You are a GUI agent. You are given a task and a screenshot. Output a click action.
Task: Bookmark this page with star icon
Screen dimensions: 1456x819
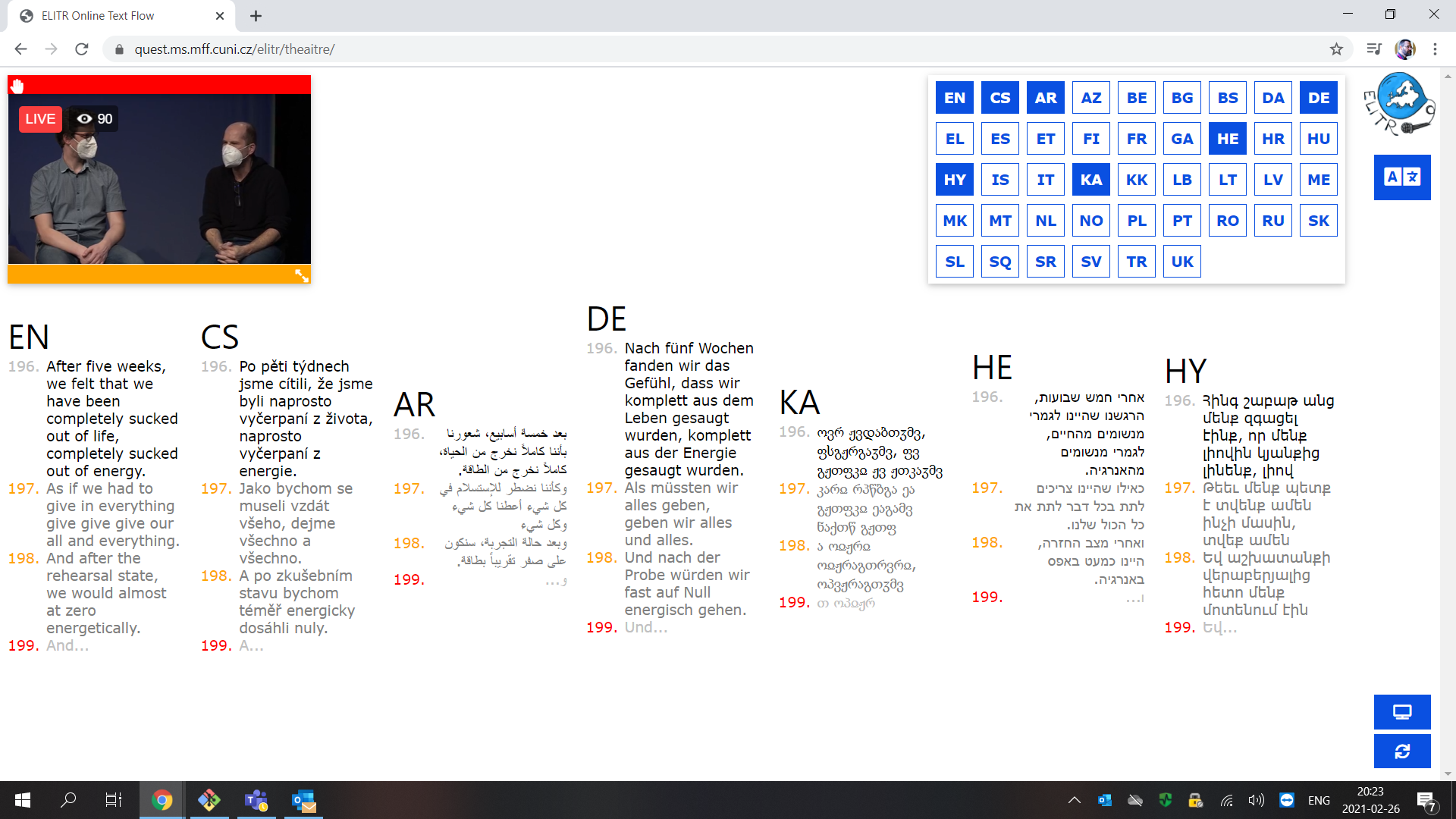[x=1336, y=49]
